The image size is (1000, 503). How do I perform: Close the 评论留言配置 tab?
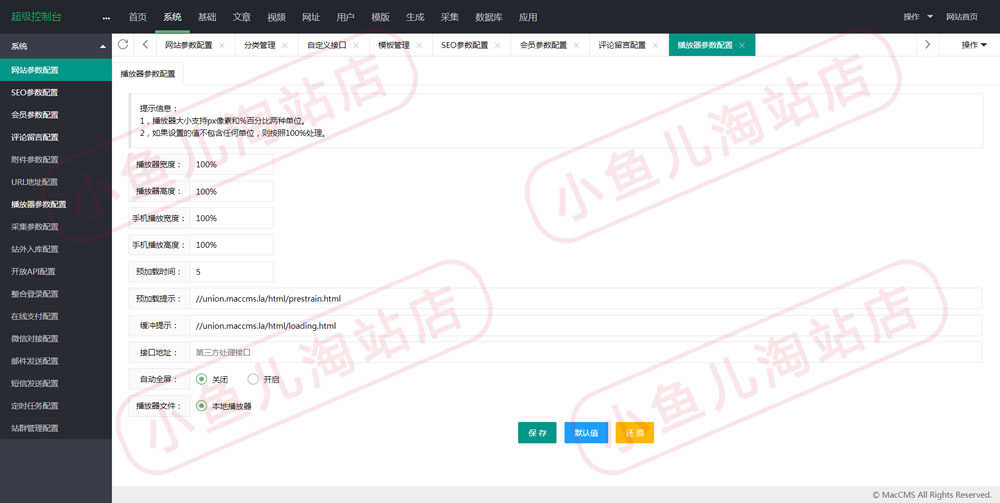pyautogui.click(x=655, y=45)
